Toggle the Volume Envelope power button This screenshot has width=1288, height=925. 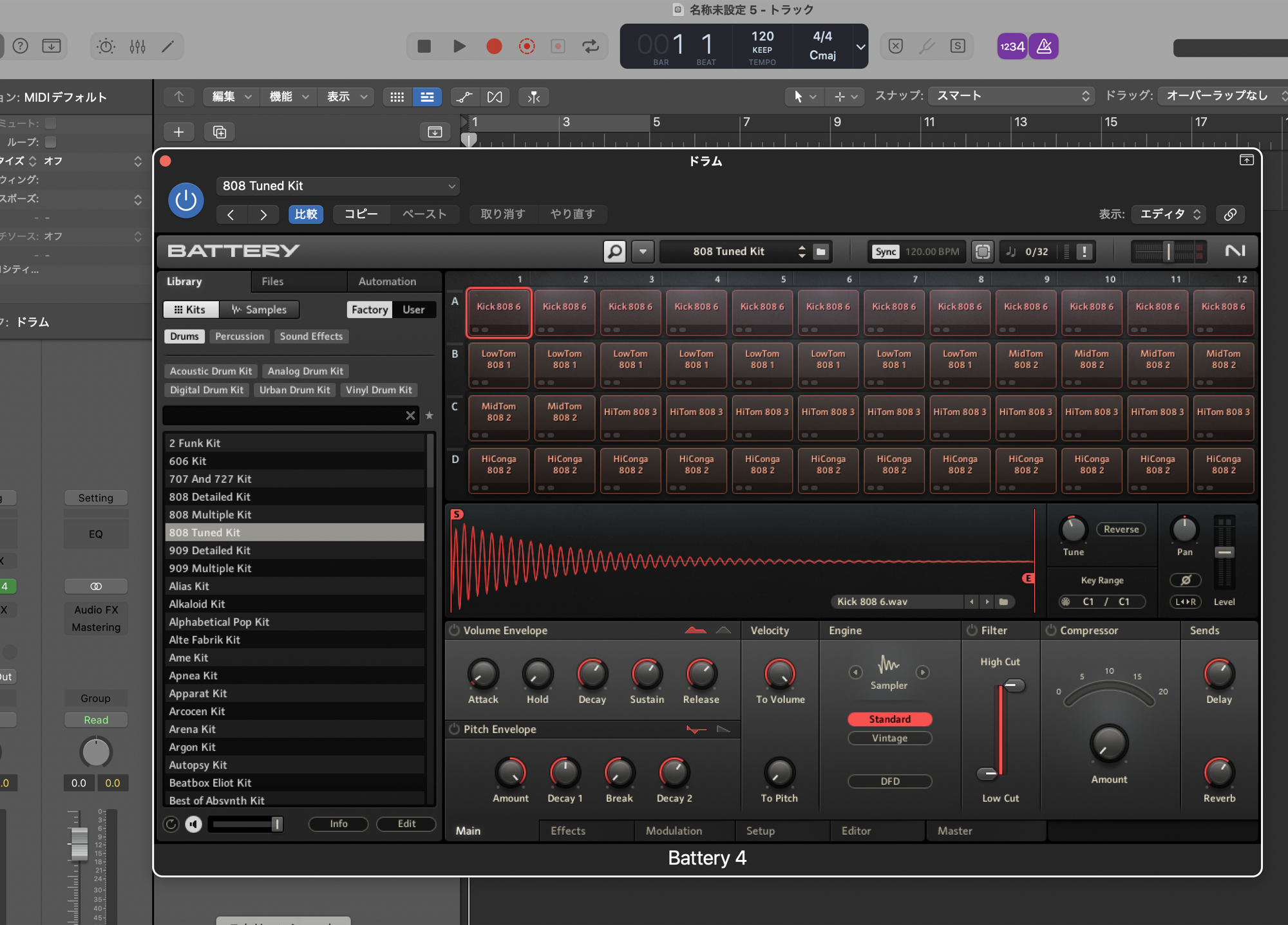(455, 630)
